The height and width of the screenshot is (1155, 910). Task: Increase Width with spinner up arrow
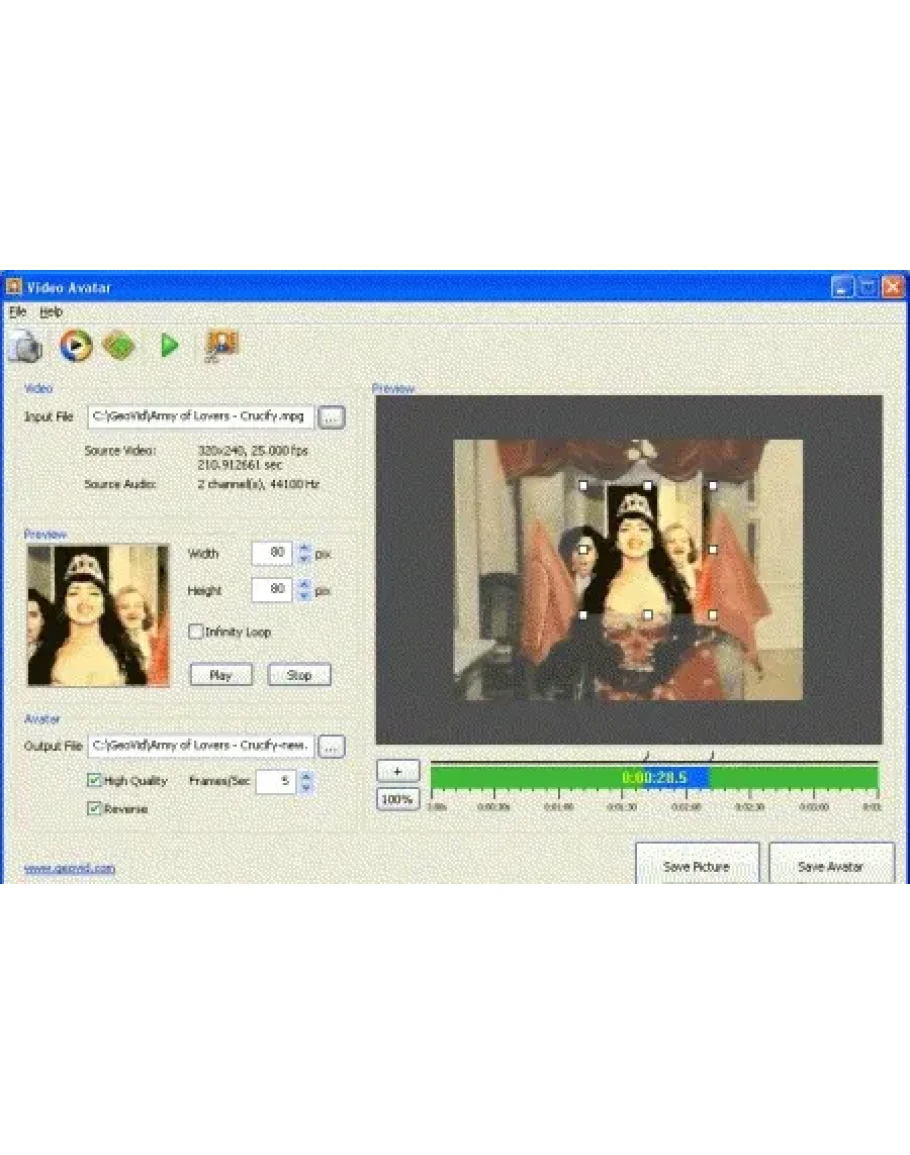coord(304,547)
